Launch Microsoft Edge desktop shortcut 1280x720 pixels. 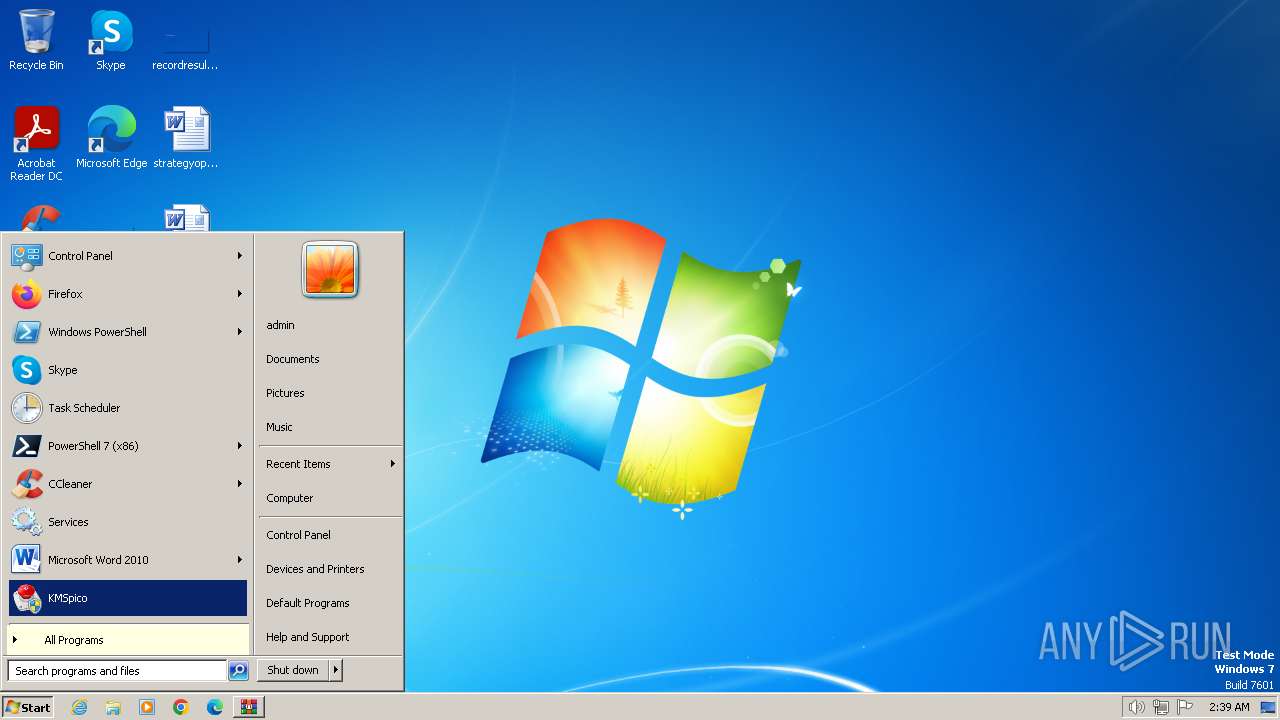[111, 138]
